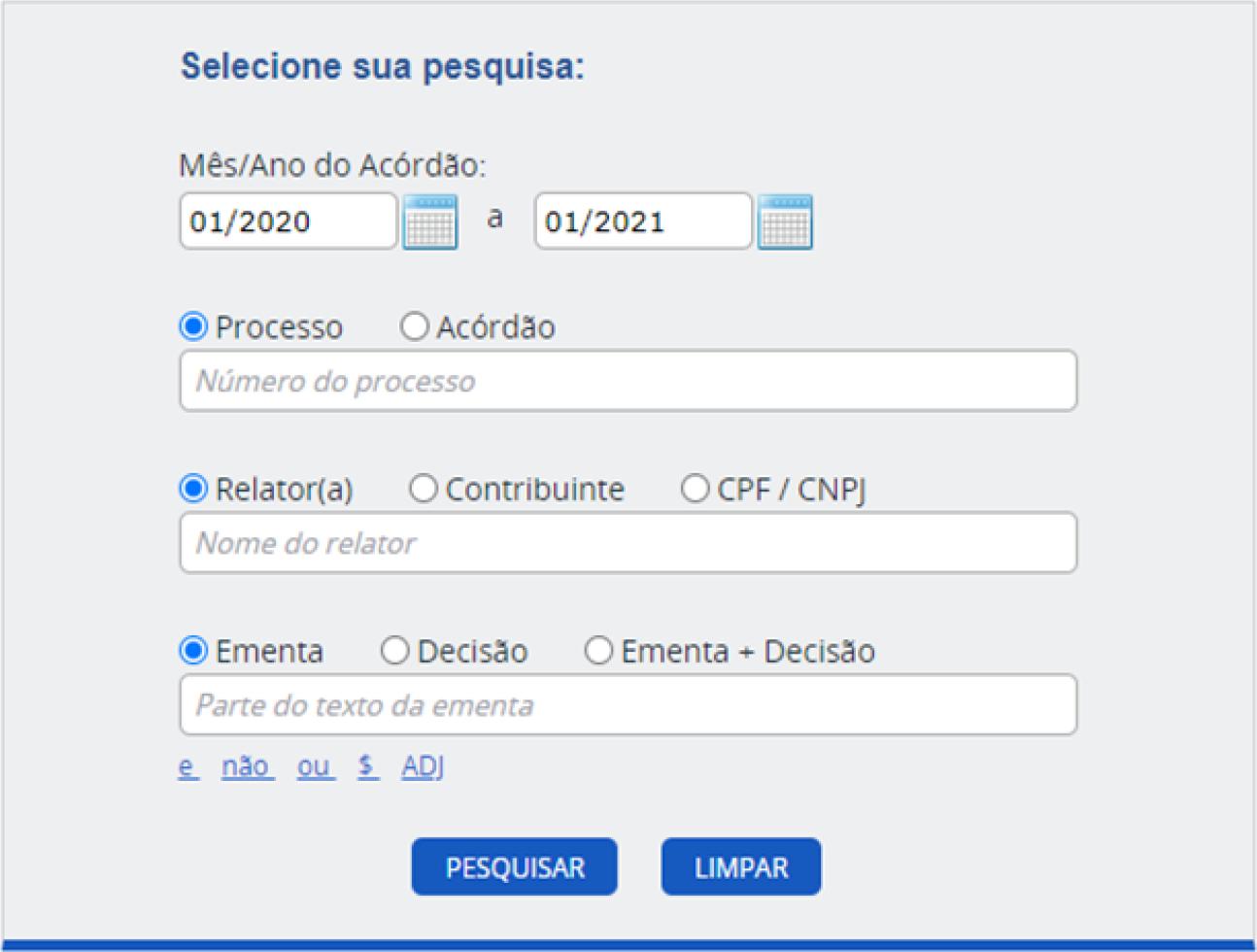Select the Ementa radio button
This screenshot has height=952, width=1257.
(194, 651)
